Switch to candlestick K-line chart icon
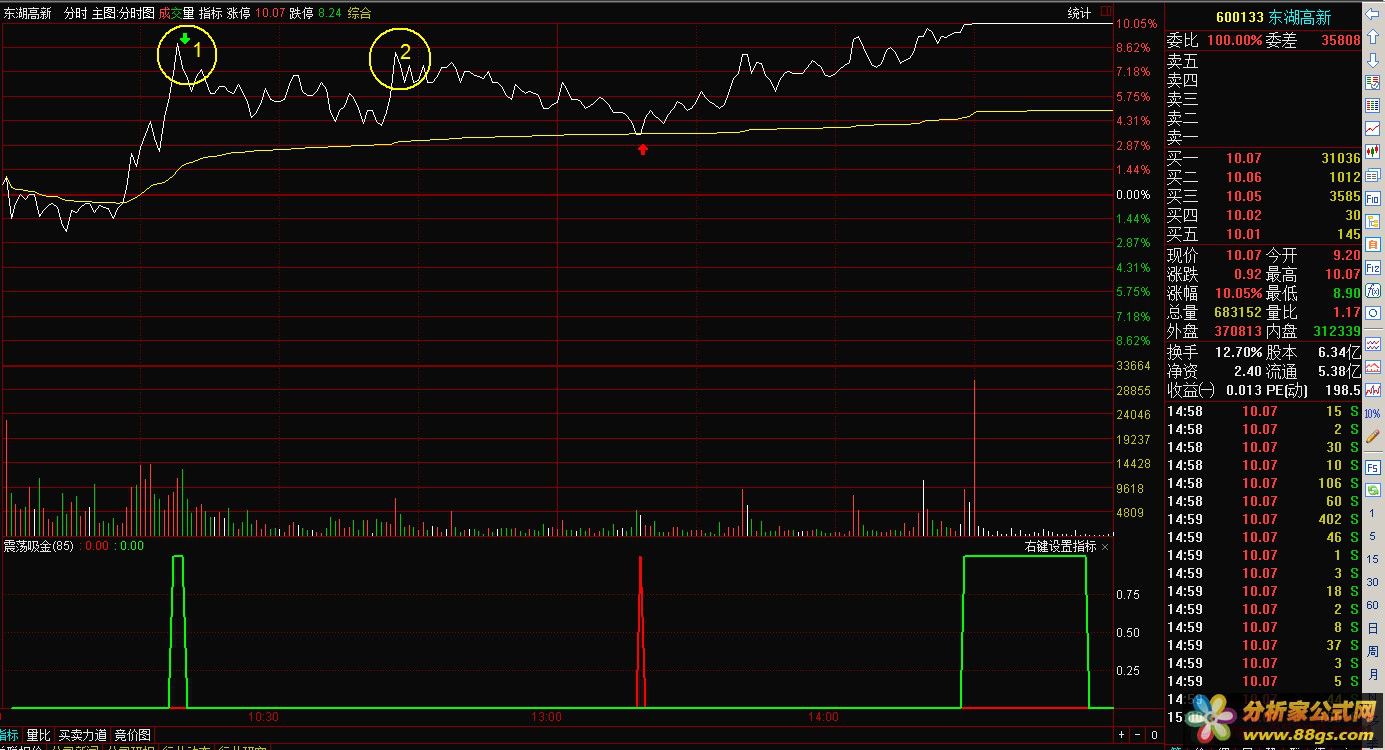Image resolution: width=1385 pixels, height=750 pixels. [x=1373, y=151]
